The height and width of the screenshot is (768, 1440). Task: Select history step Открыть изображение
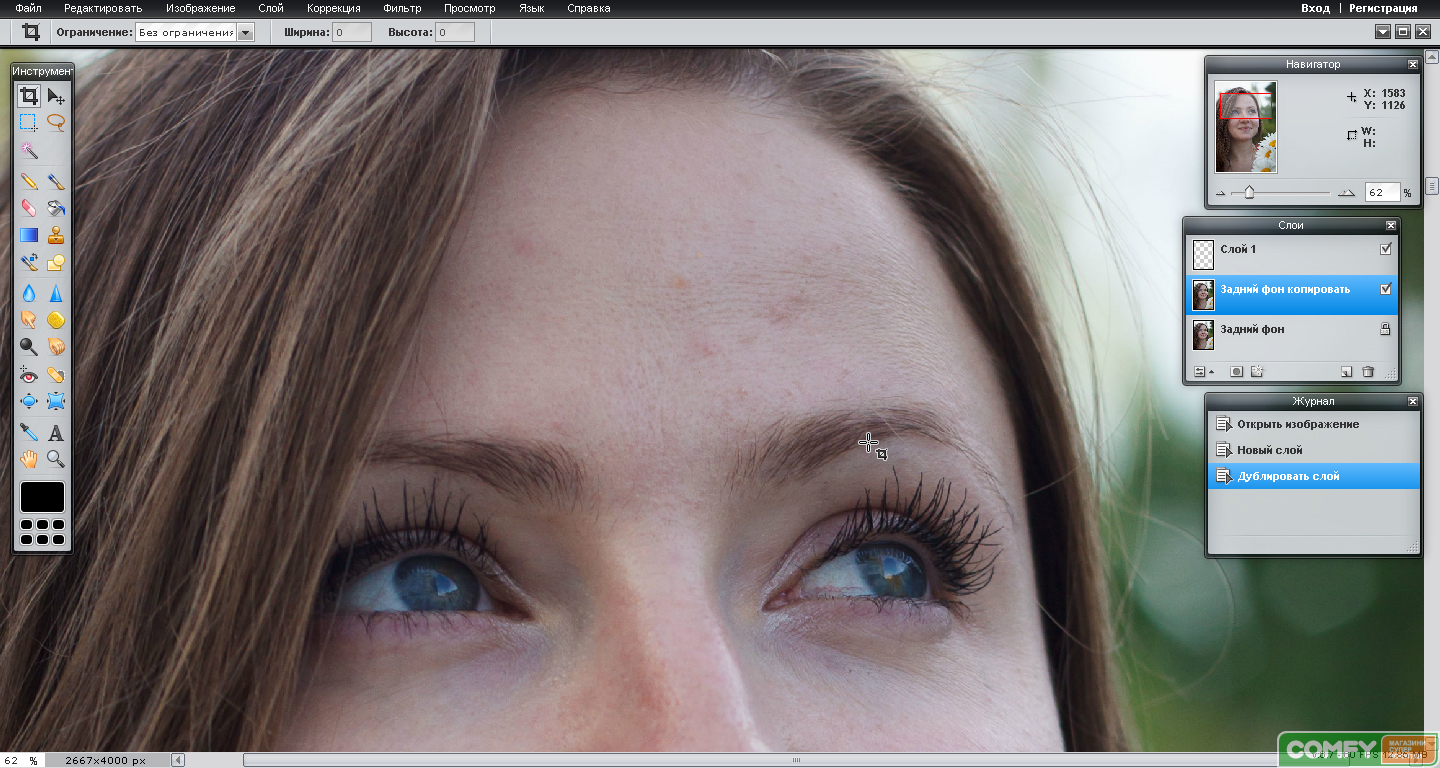click(1314, 424)
